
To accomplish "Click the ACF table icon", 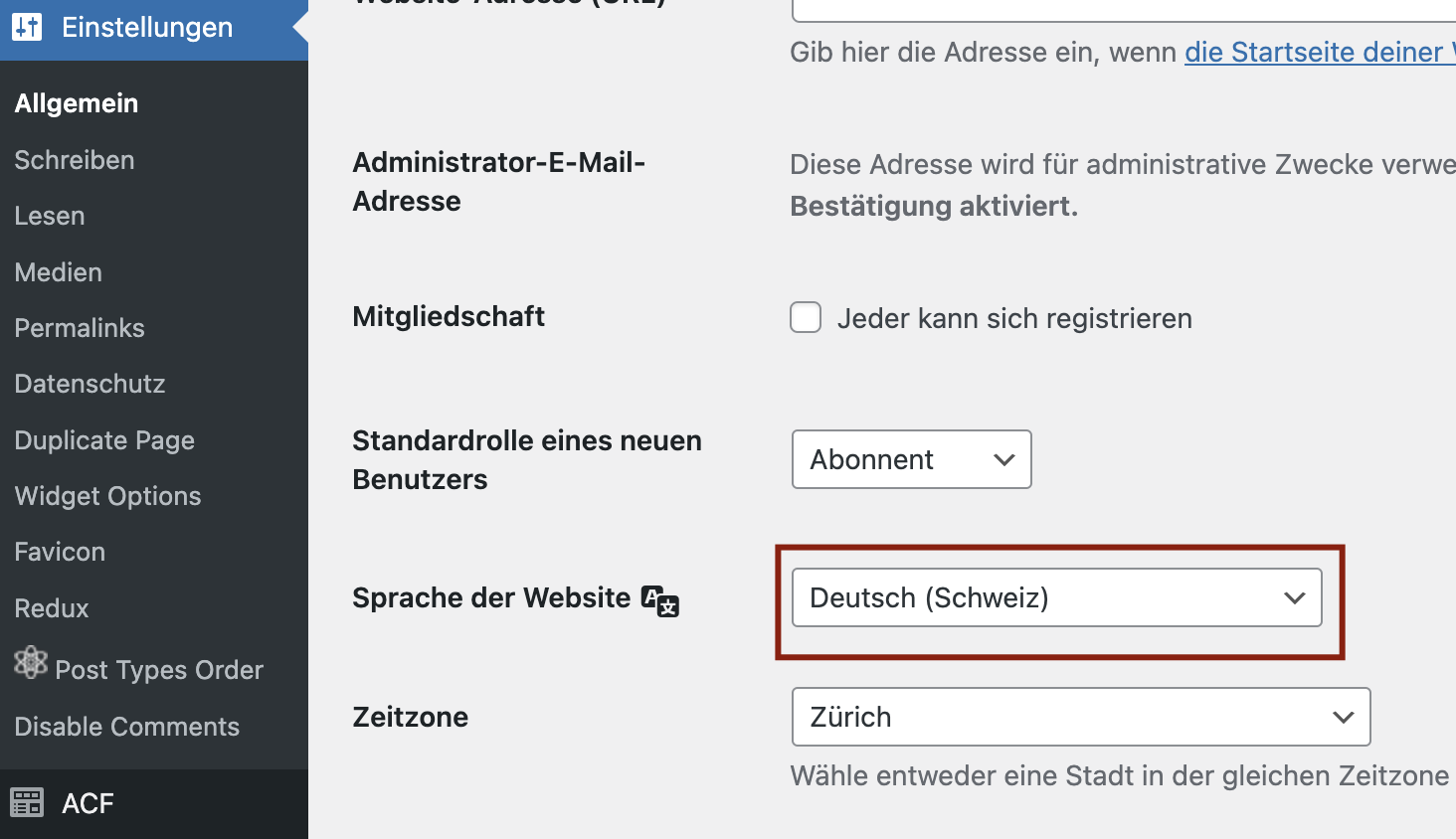I will click(27, 802).
